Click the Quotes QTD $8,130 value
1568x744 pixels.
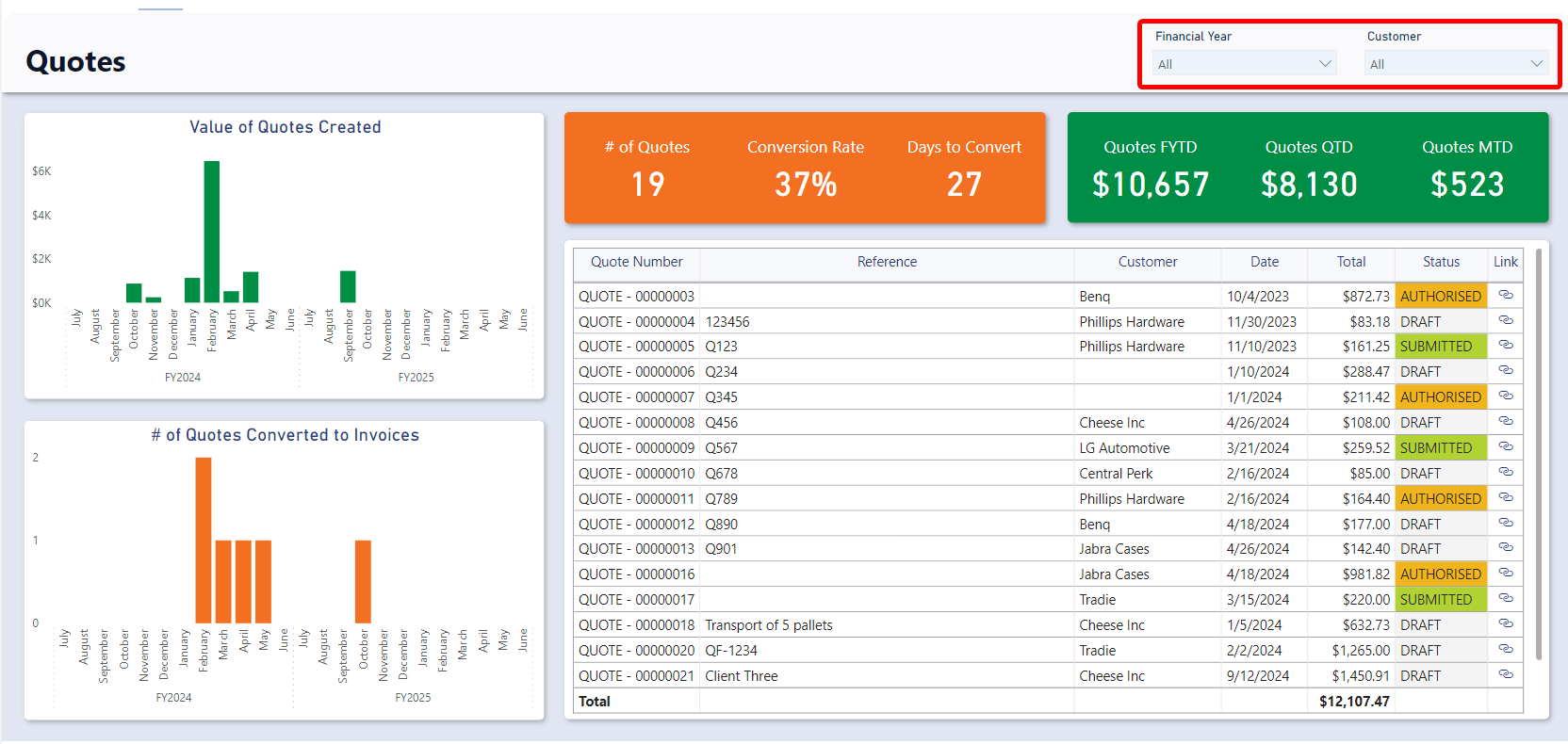tap(1309, 184)
